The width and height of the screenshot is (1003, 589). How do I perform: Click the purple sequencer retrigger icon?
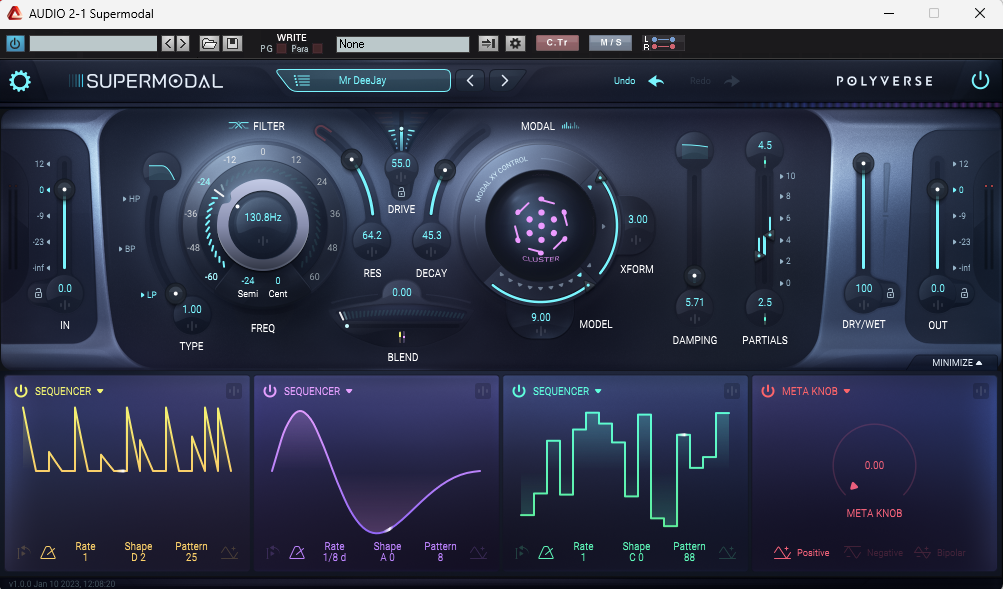coord(272,552)
